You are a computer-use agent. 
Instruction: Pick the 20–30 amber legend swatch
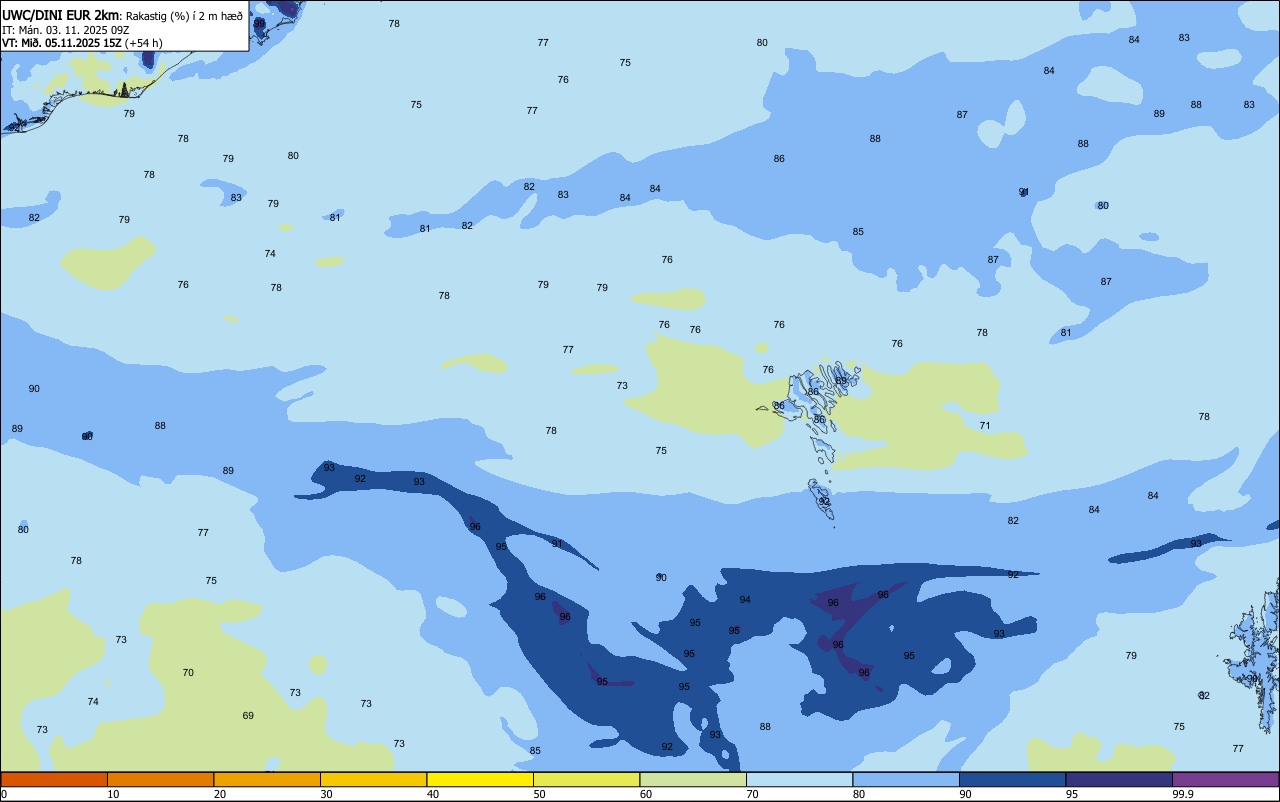pos(267,779)
